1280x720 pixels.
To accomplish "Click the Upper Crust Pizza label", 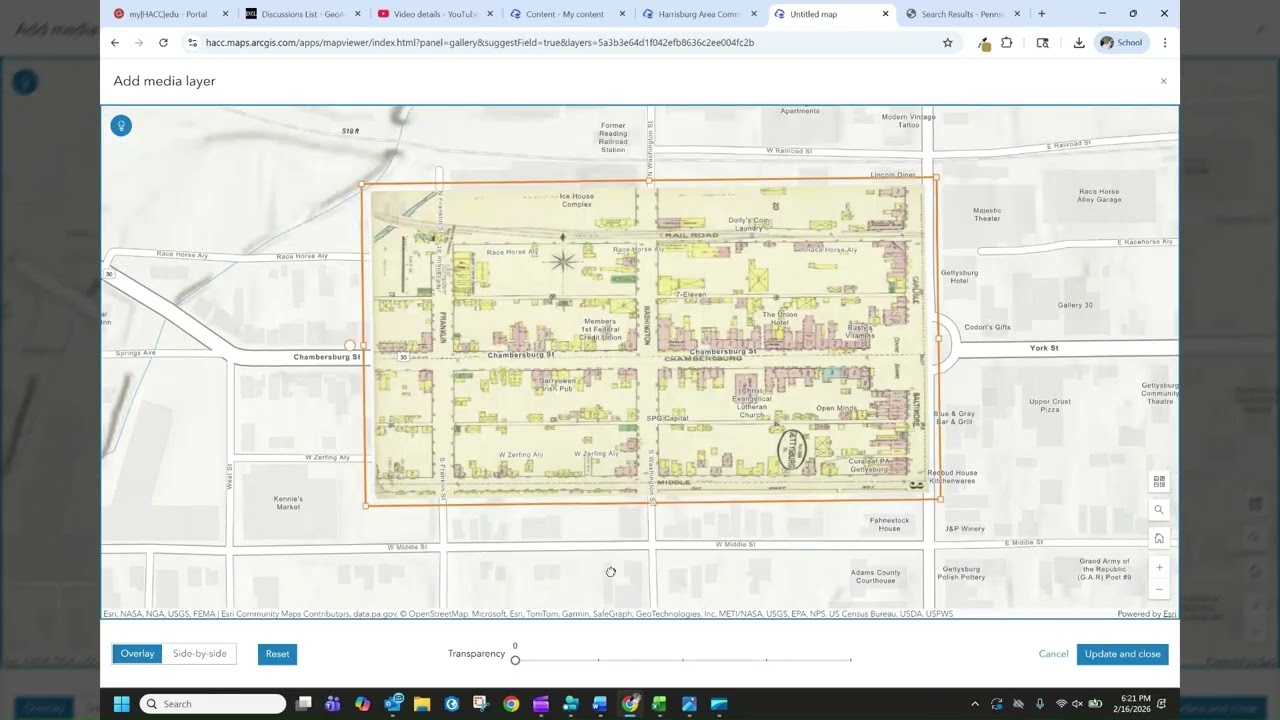I will tap(1050, 405).
